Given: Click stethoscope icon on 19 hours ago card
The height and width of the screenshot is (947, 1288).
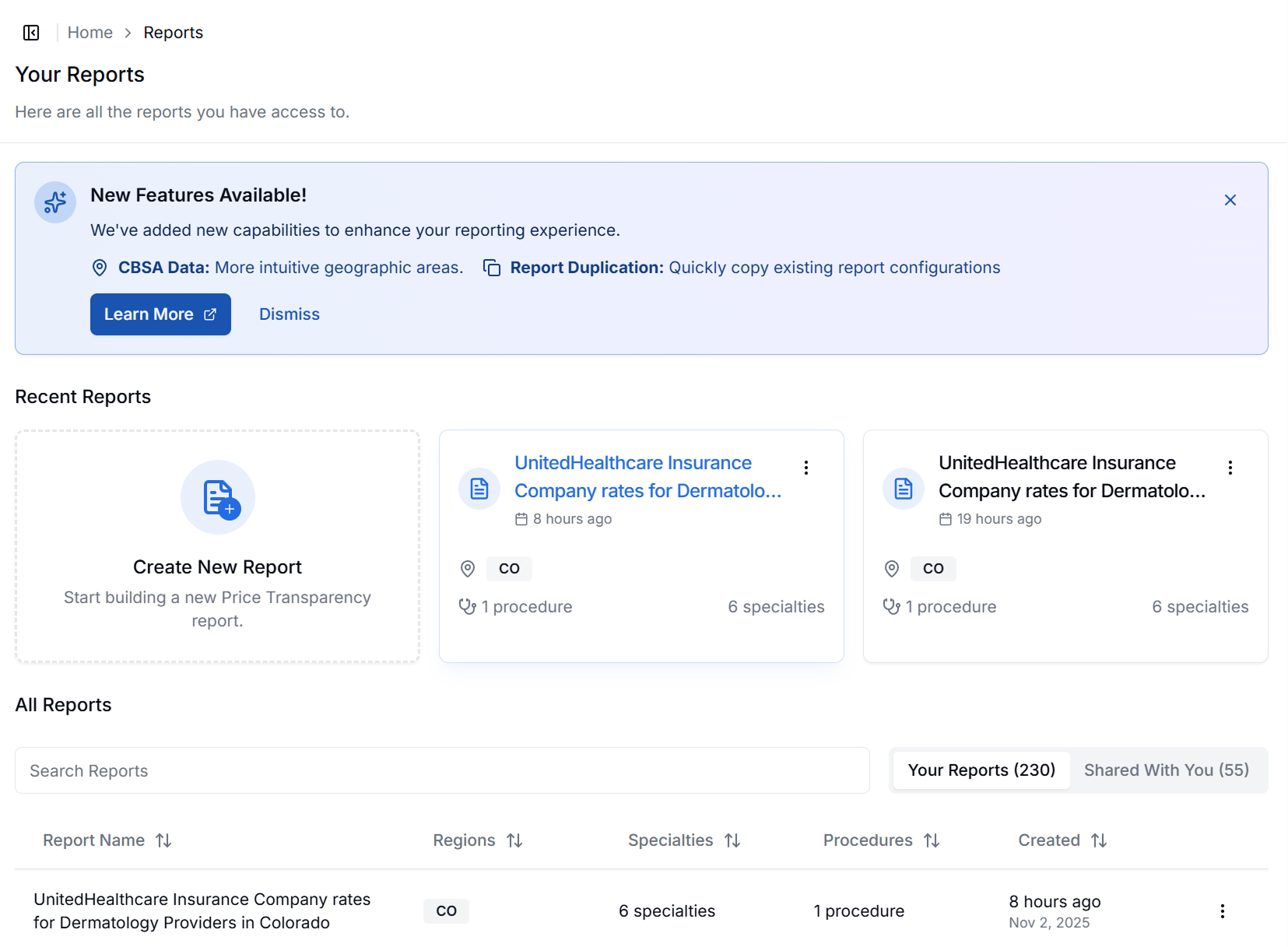Looking at the screenshot, I should (x=892, y=607).
